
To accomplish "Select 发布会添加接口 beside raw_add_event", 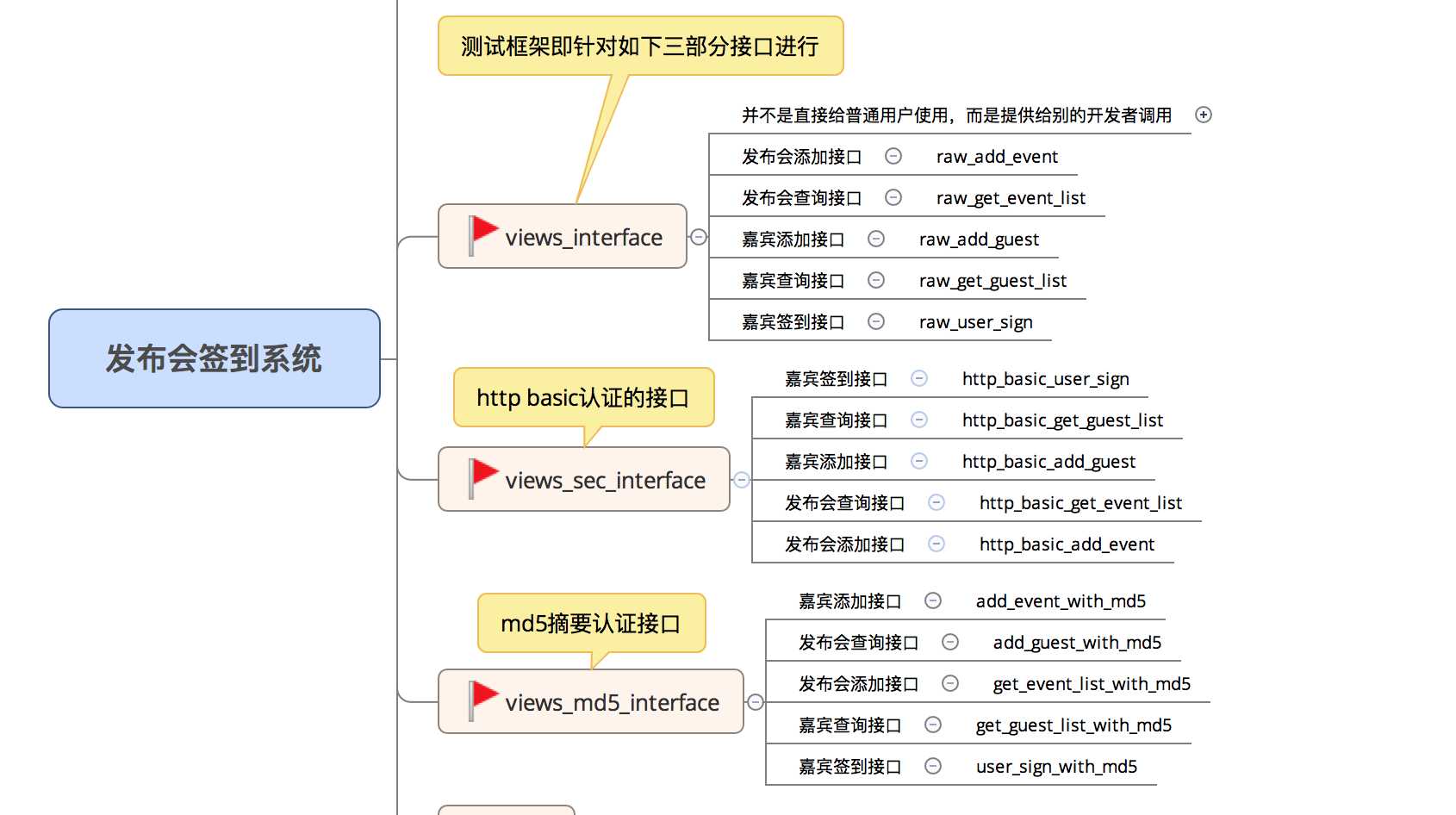I will tap(802, 157).
